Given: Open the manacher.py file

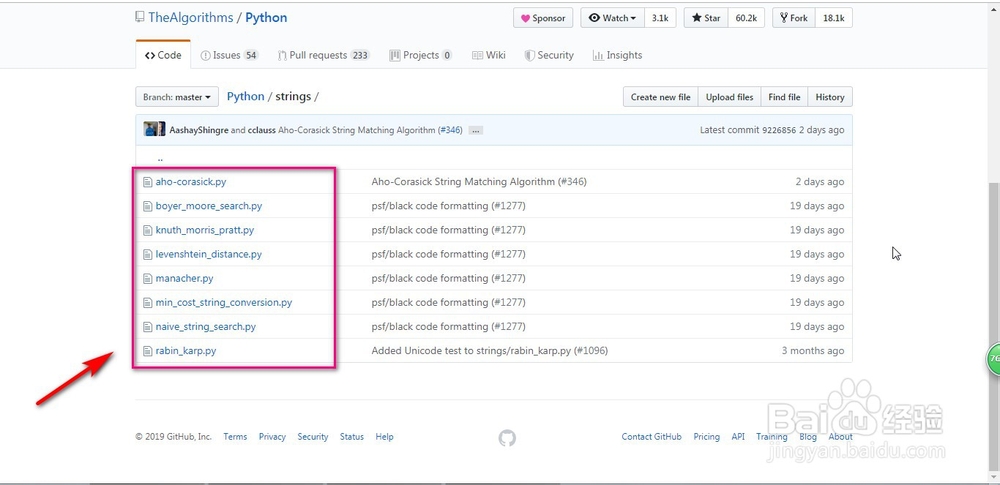Looking at the screenshot, I should tap(184, 278).
